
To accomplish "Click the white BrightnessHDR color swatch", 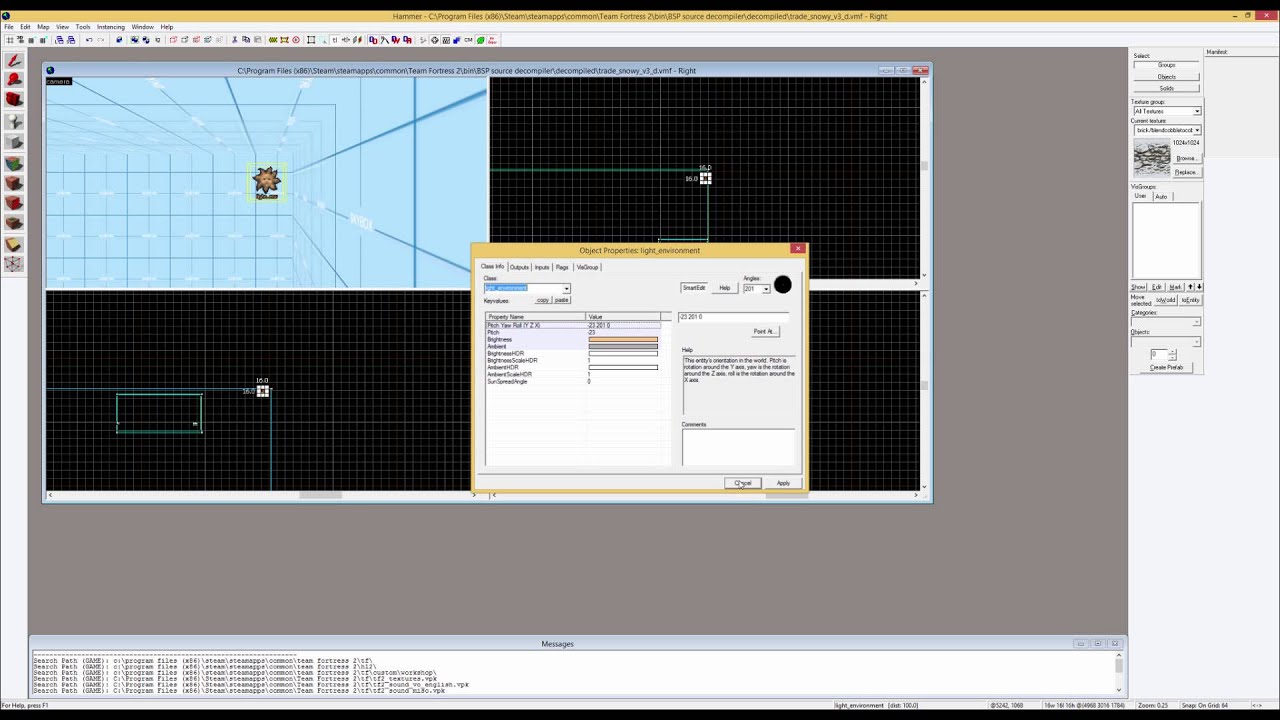I will tap(623, 354).
